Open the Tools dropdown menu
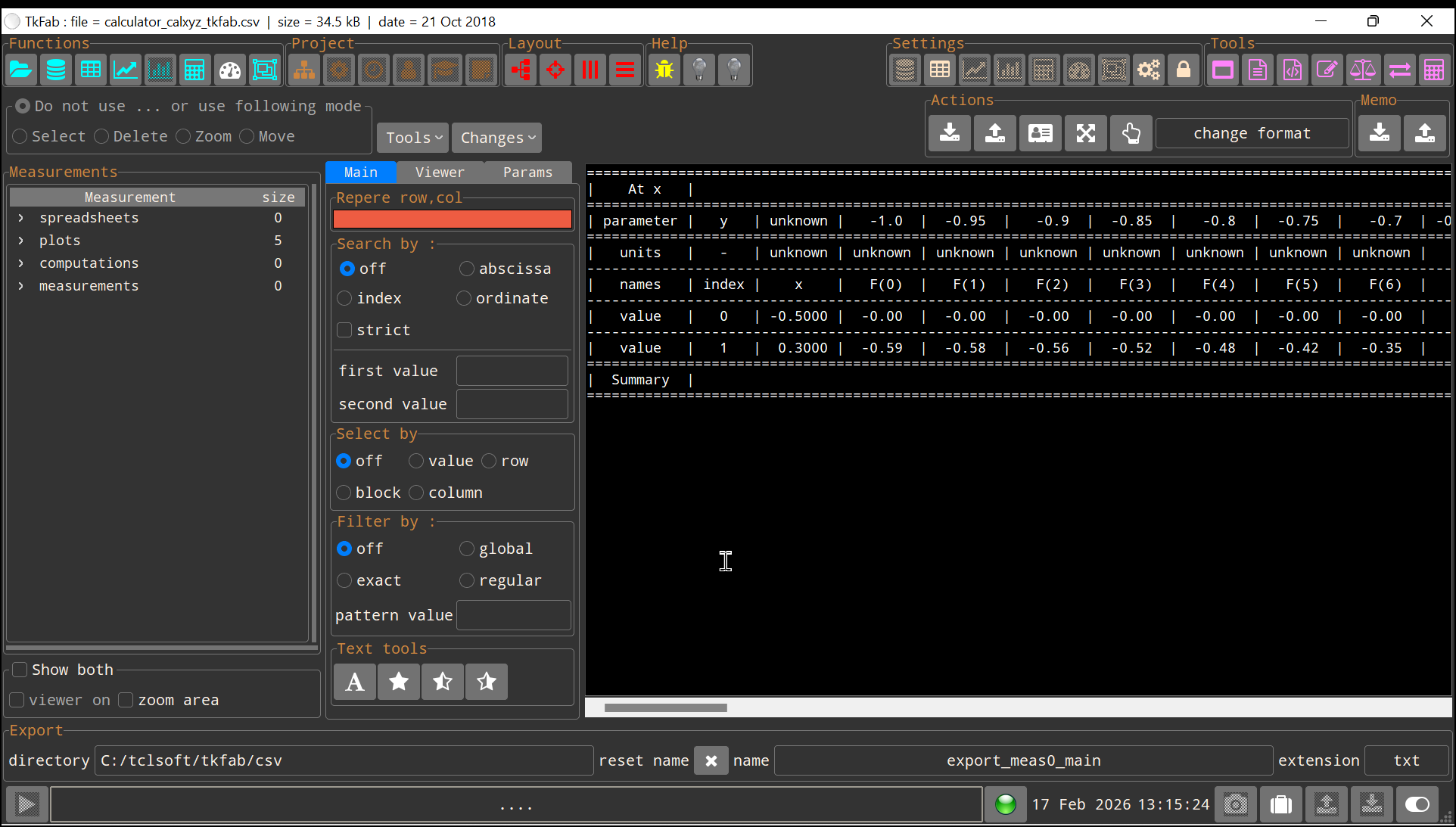Viewport: 1456px width, 827px height. click(x=413, y=138)
